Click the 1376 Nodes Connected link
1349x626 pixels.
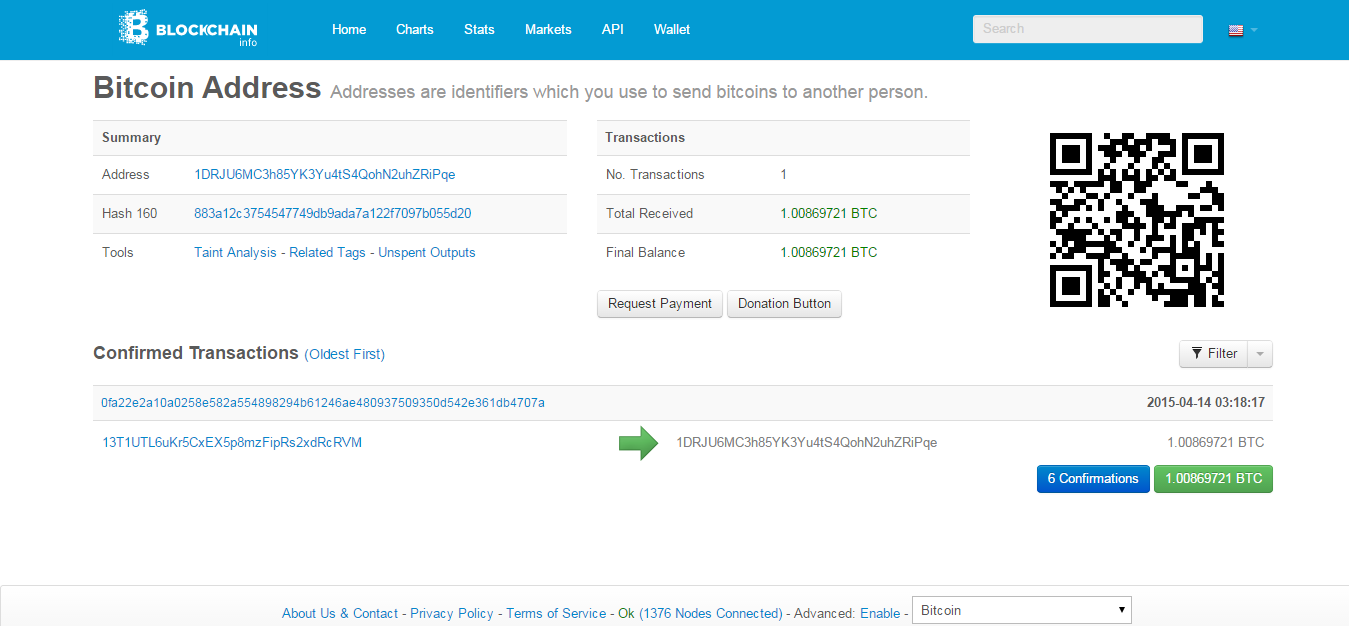point(711,613)
